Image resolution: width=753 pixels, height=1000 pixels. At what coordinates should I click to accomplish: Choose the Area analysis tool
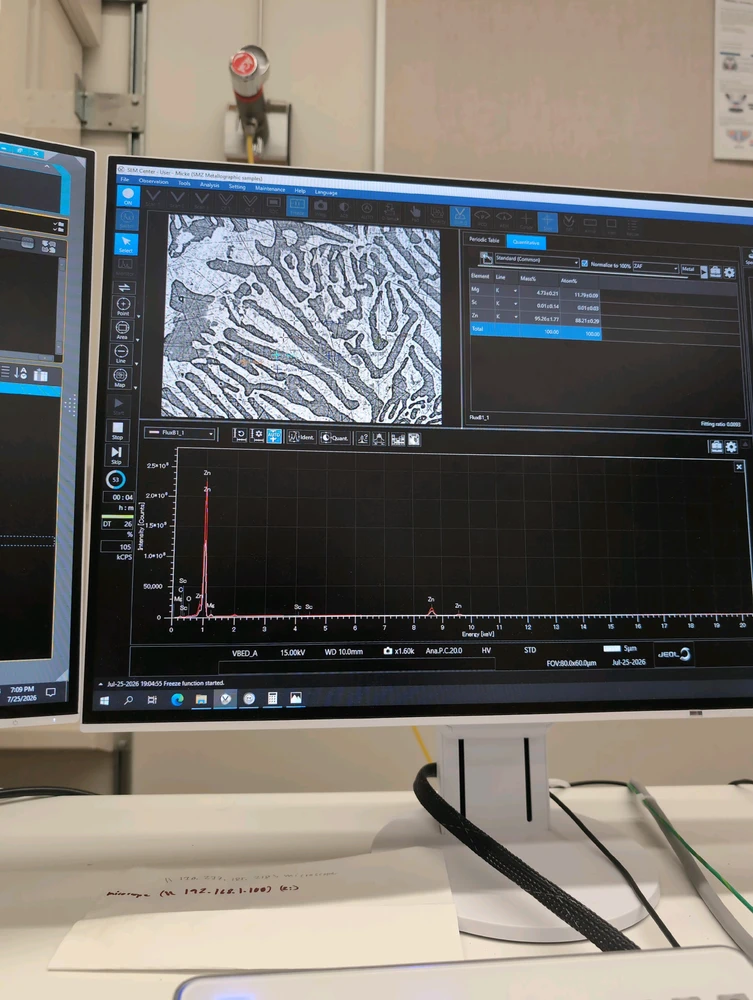(122, 330)
